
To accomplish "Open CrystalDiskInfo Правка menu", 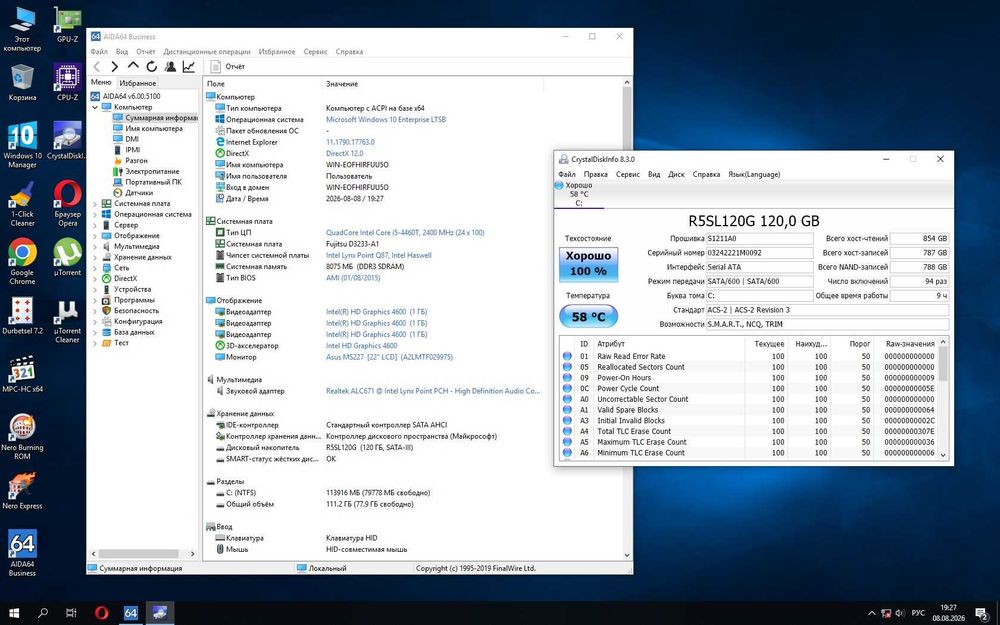I will coord(595,174).
